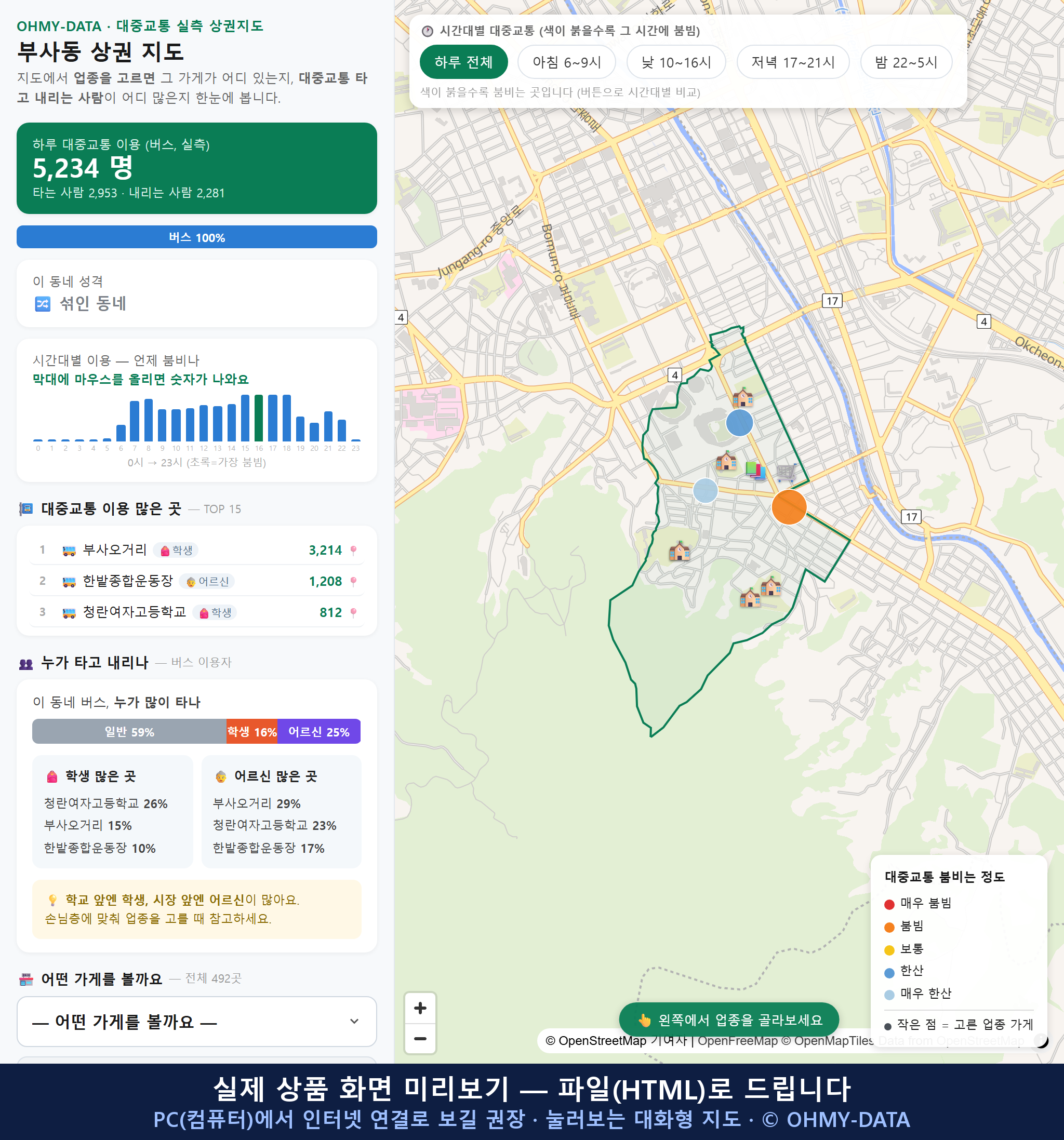Select the 아침 6~9시 time filter

[x=567, y=62]
